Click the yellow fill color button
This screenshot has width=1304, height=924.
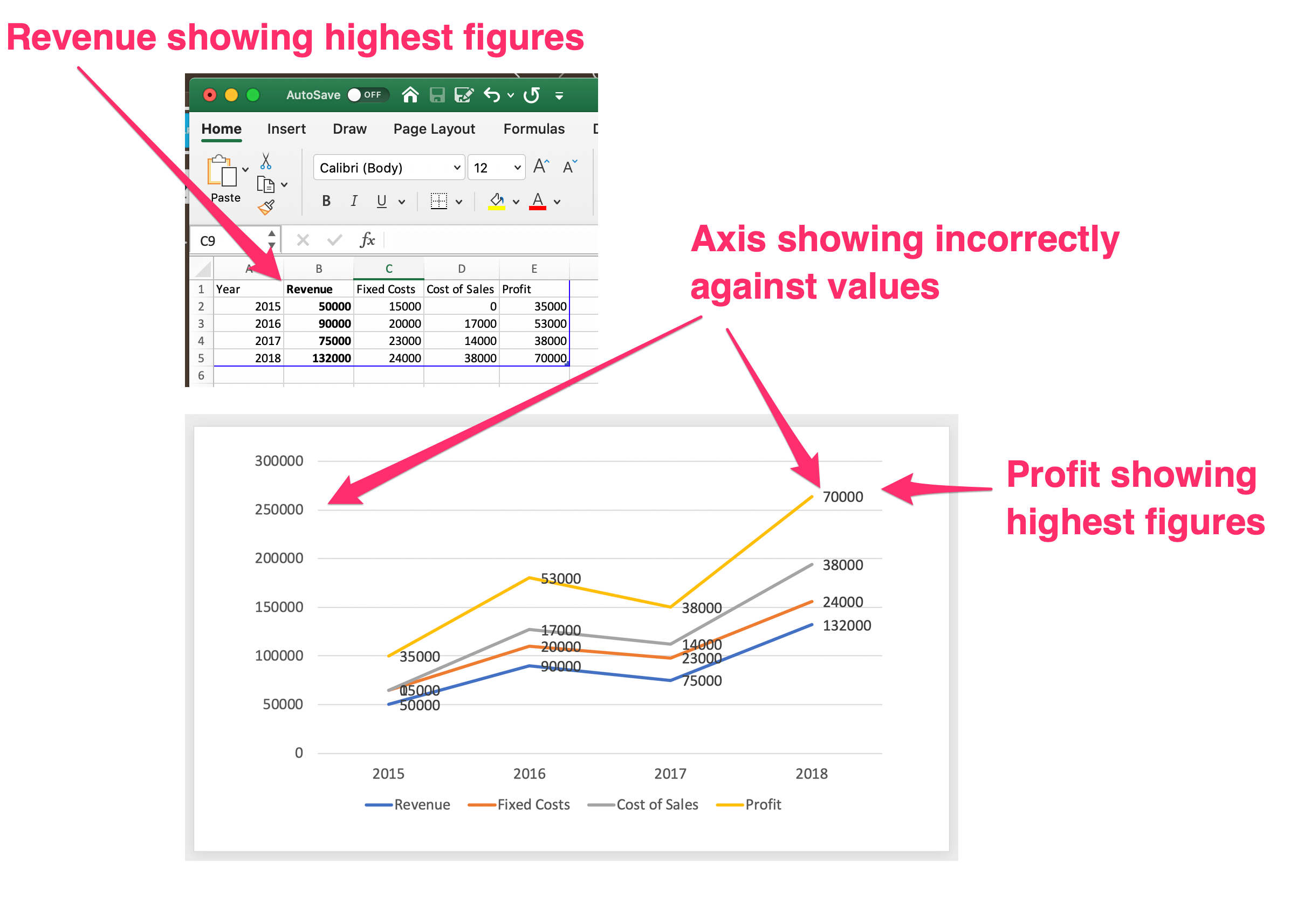click(496, 201)
